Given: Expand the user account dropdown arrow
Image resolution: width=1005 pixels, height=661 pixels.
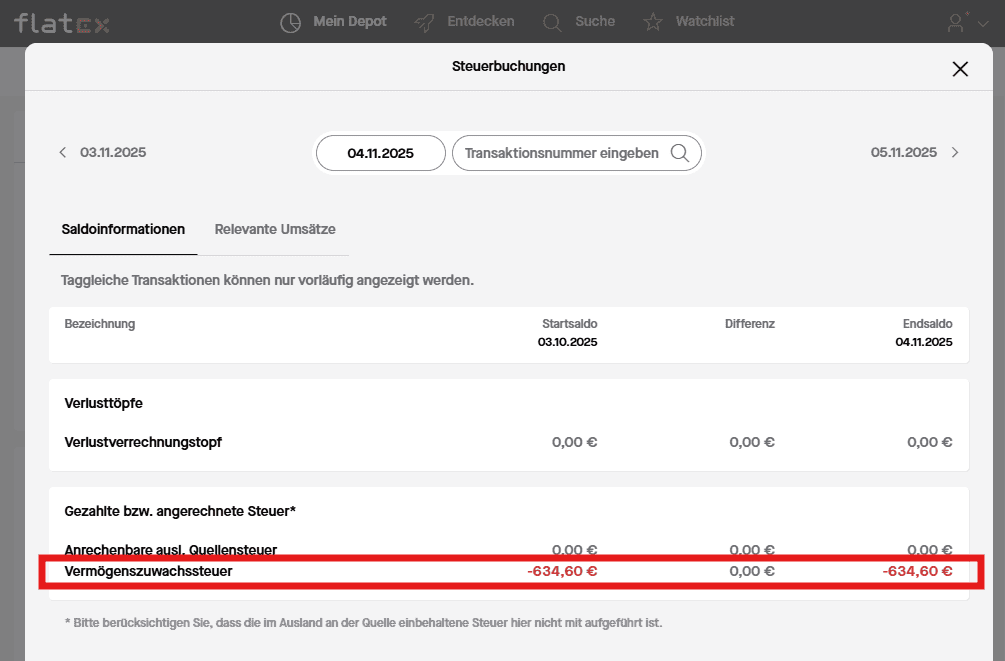Looking at the screenshot, I should 982,23.
